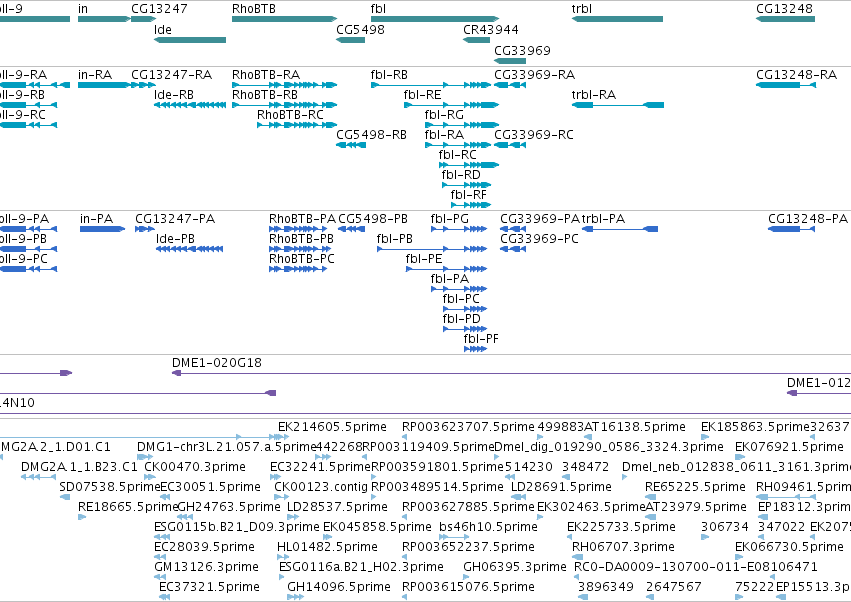Click EST HL01482.5prime
851x602 pixels.
(x=327, y=547)
